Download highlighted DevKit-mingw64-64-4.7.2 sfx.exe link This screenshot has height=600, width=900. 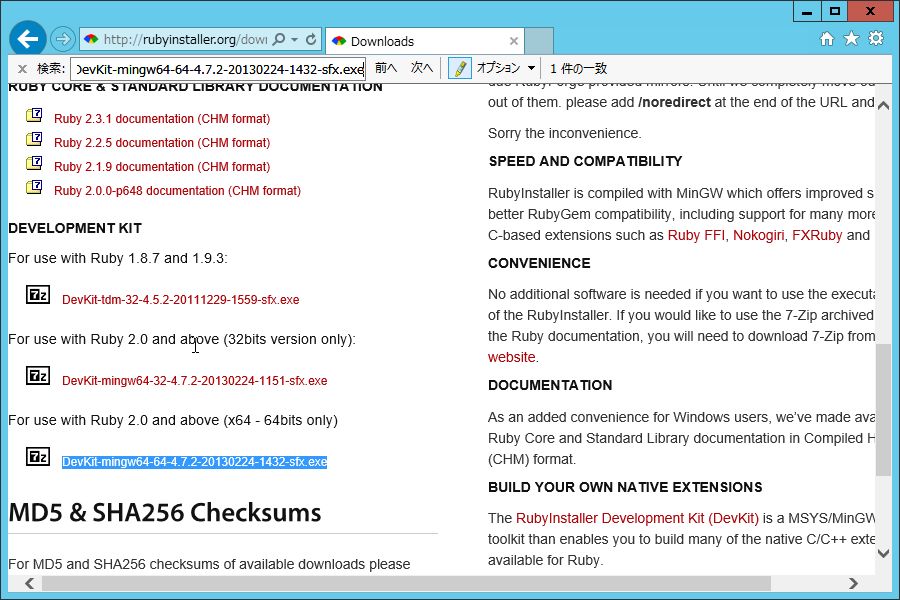coord(195,462)
